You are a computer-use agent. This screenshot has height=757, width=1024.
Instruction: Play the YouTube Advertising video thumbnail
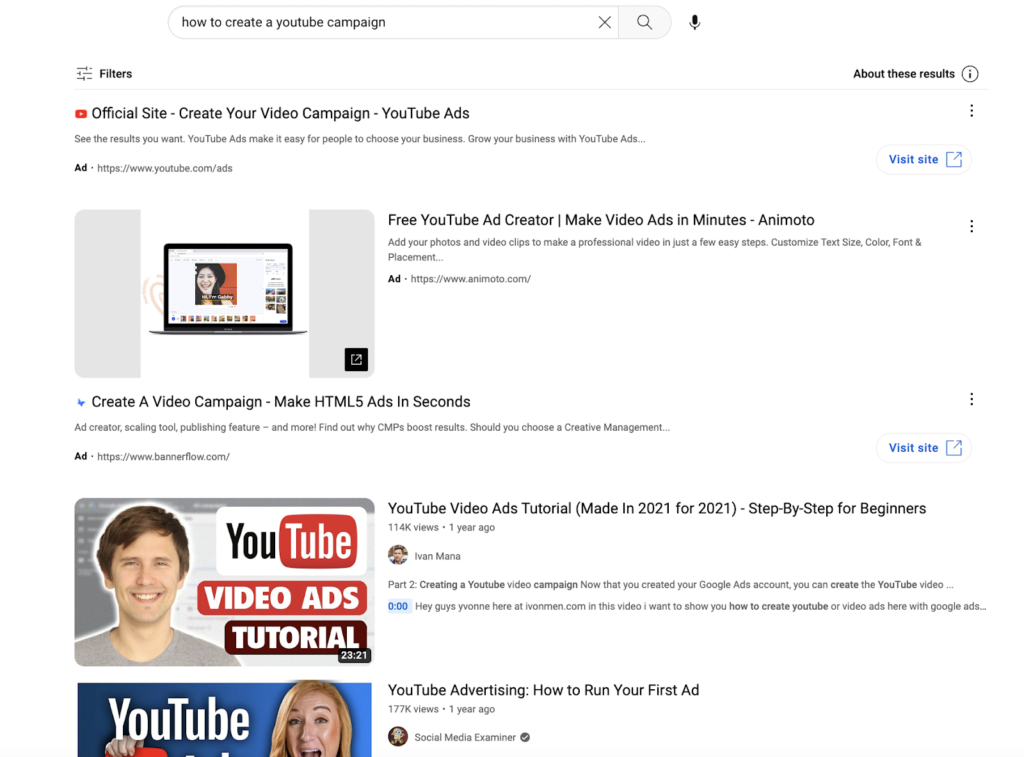(224, 719)
